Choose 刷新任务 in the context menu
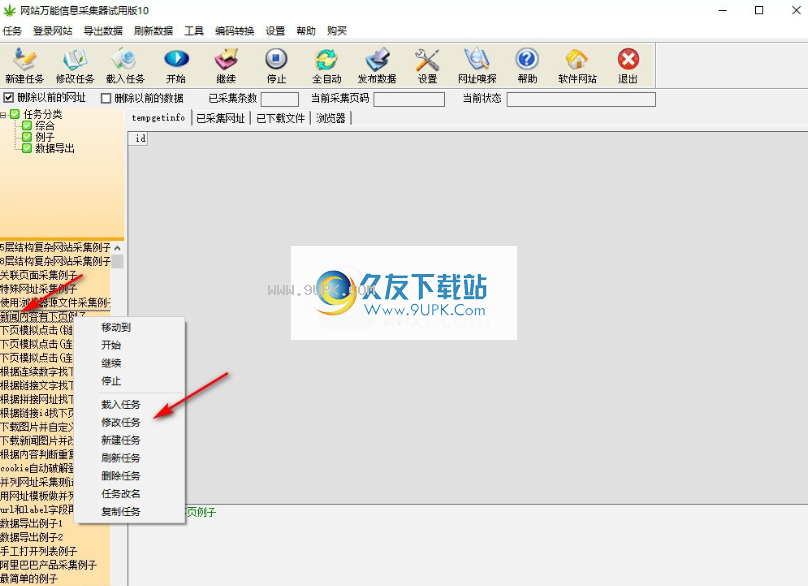Image resolution: width=808 pixels, height=586 pixels. 129,458
